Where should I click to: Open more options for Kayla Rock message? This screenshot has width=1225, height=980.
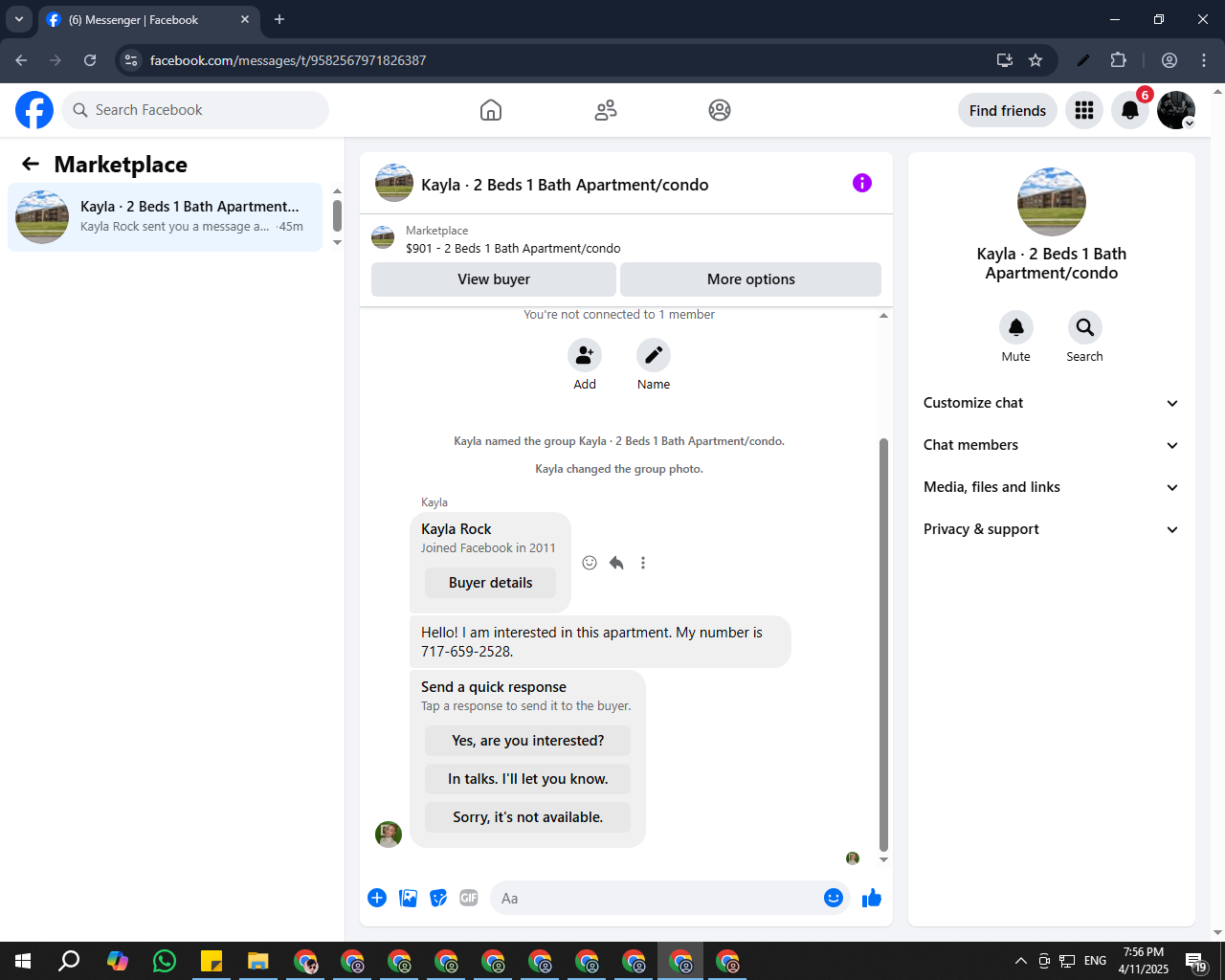pos(643,563)
